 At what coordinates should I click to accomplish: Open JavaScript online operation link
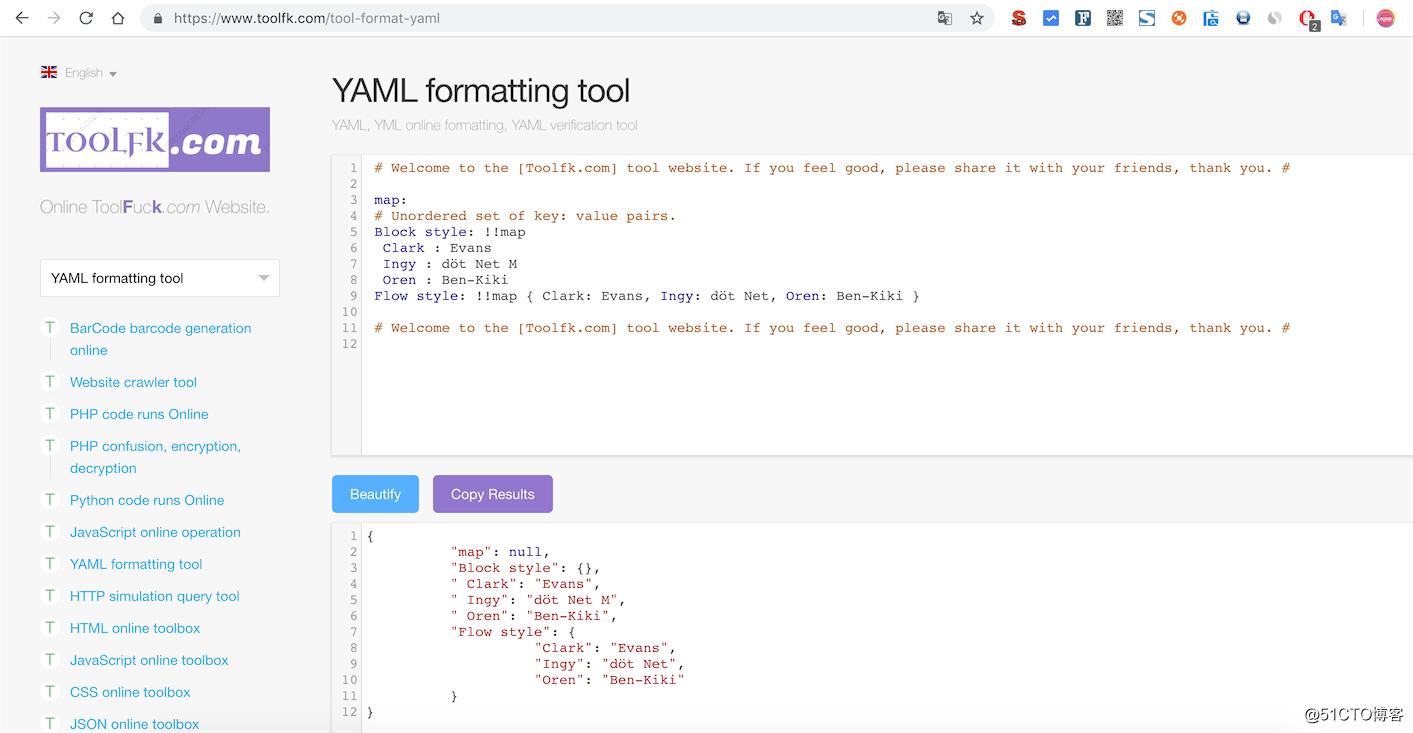(155, 532)
